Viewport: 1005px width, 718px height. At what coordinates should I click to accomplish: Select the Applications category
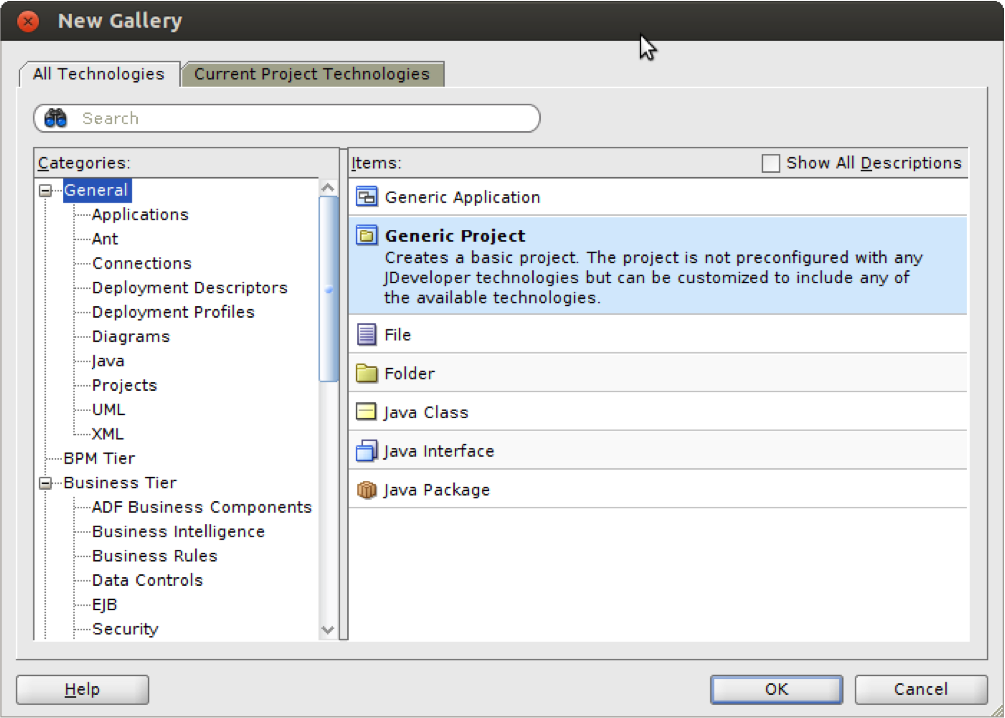[140, 215]
